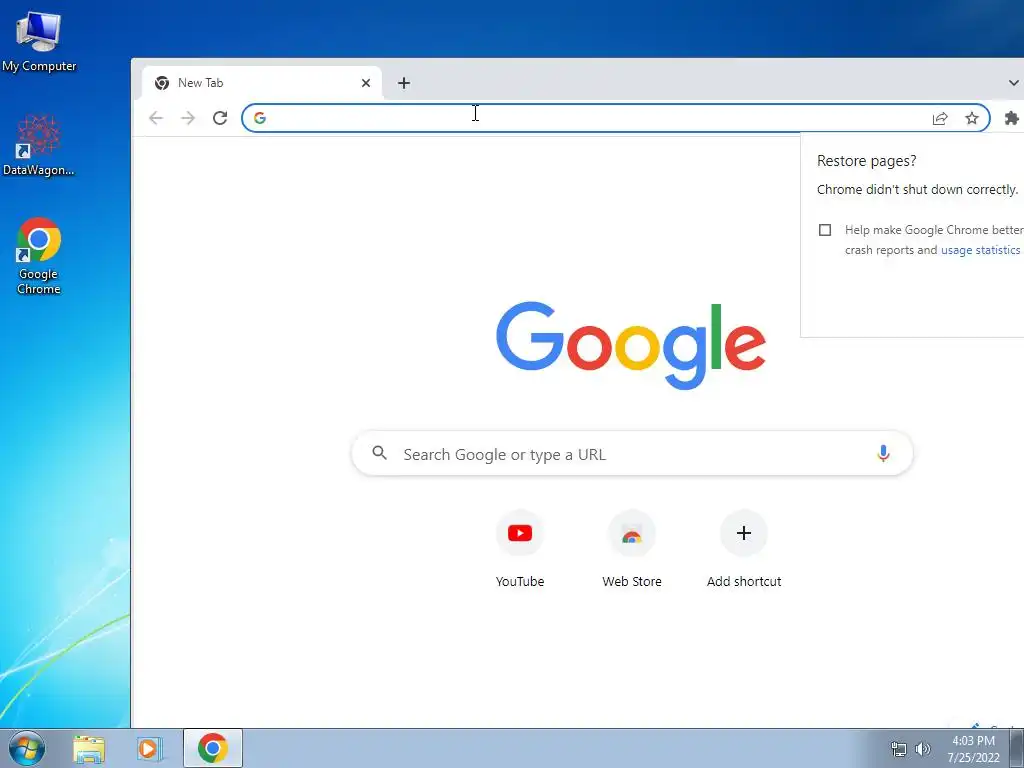The image size is (1024, 768).
Task: Click the share page icon in address bar
Action: coord(940,118)
